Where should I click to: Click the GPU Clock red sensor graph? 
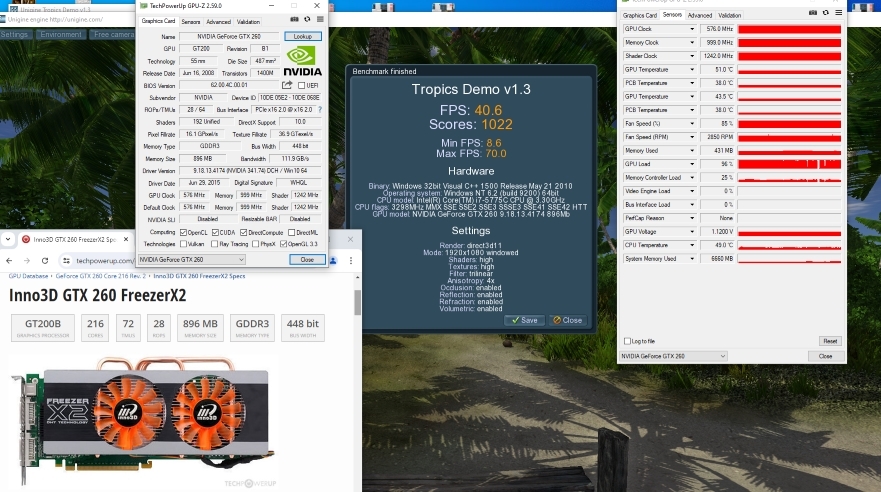789,29
